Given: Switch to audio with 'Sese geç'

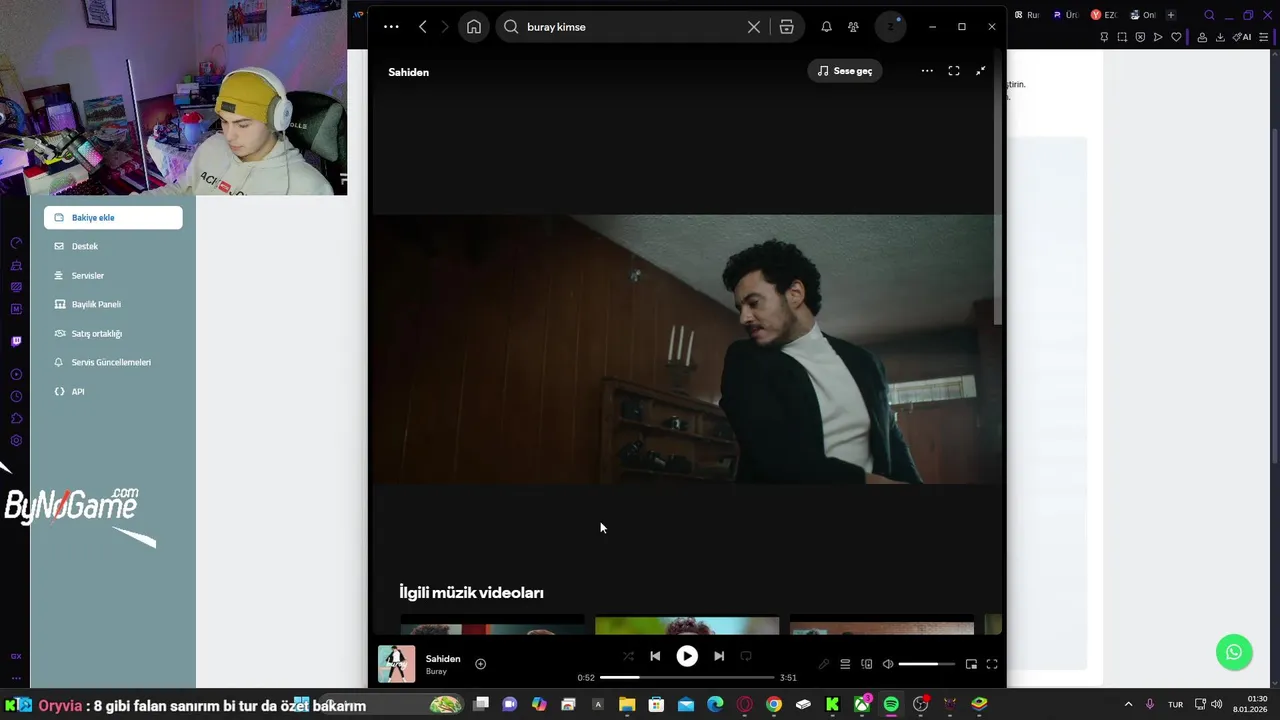Looking at the screenshot, I should 845,71.
